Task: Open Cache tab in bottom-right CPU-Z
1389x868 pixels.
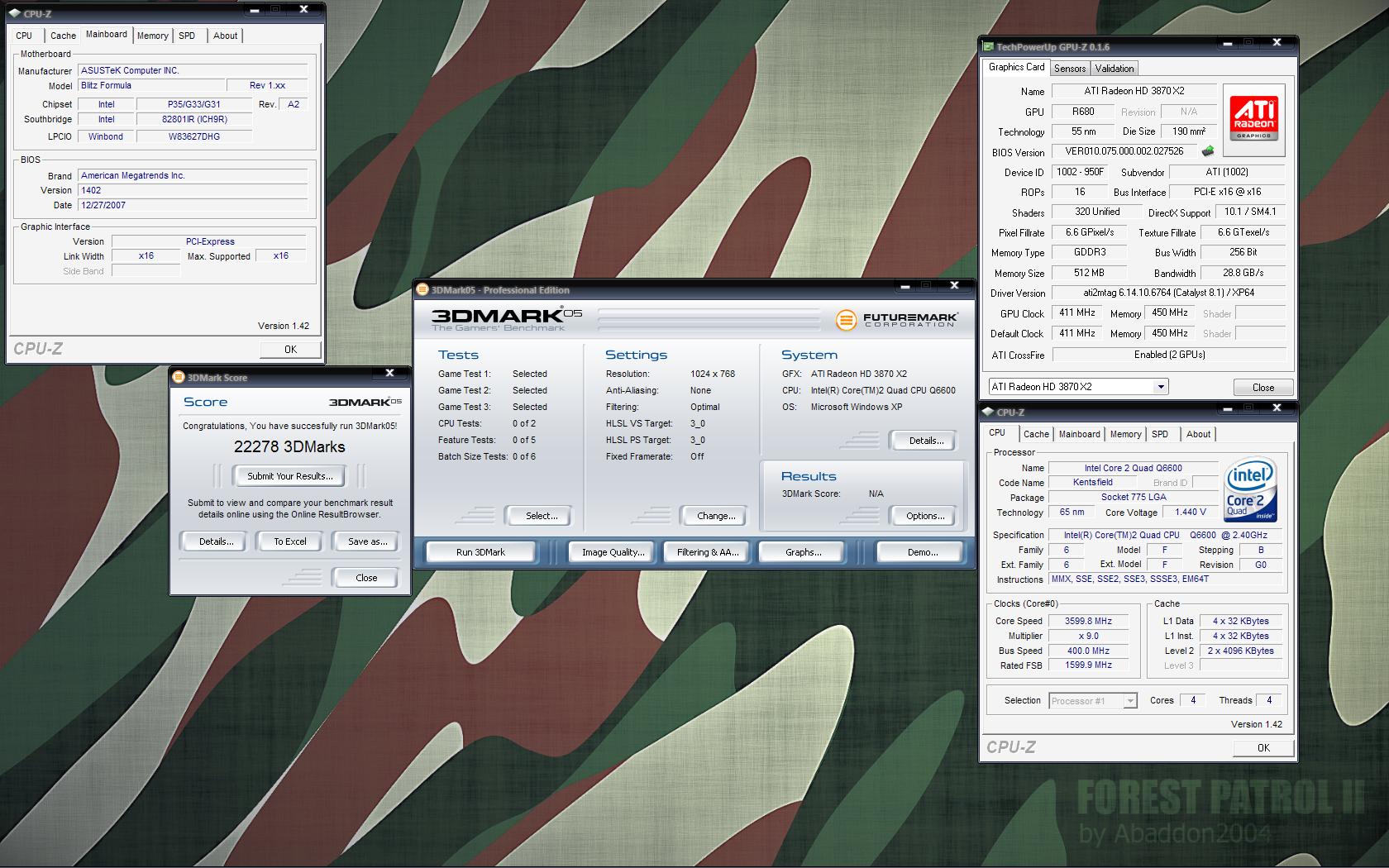Action: pyautogui.click(x=1036, y=434)
